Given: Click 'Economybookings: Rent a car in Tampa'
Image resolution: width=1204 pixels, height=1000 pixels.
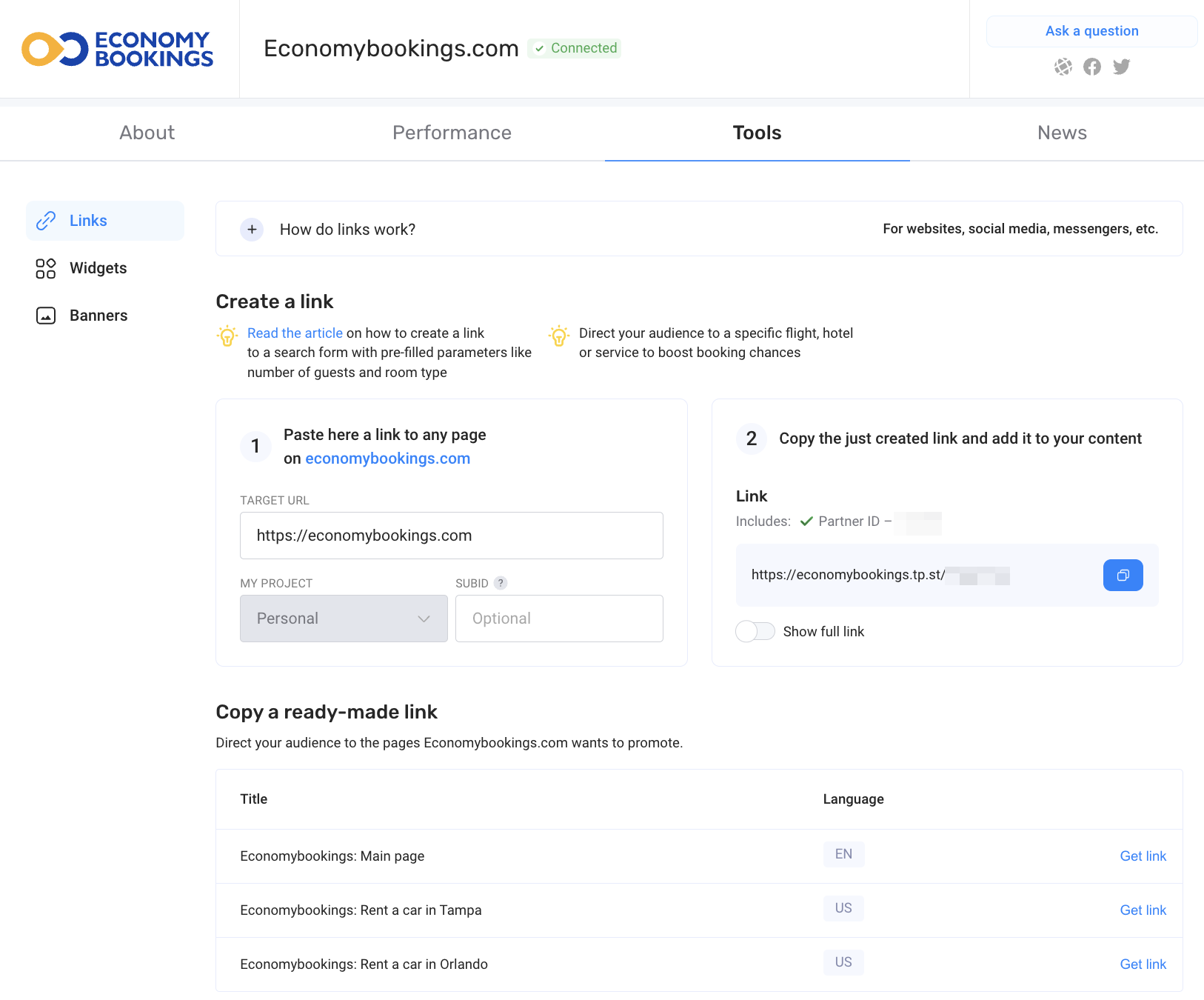Looking at the screenshot, I should 361,910.
